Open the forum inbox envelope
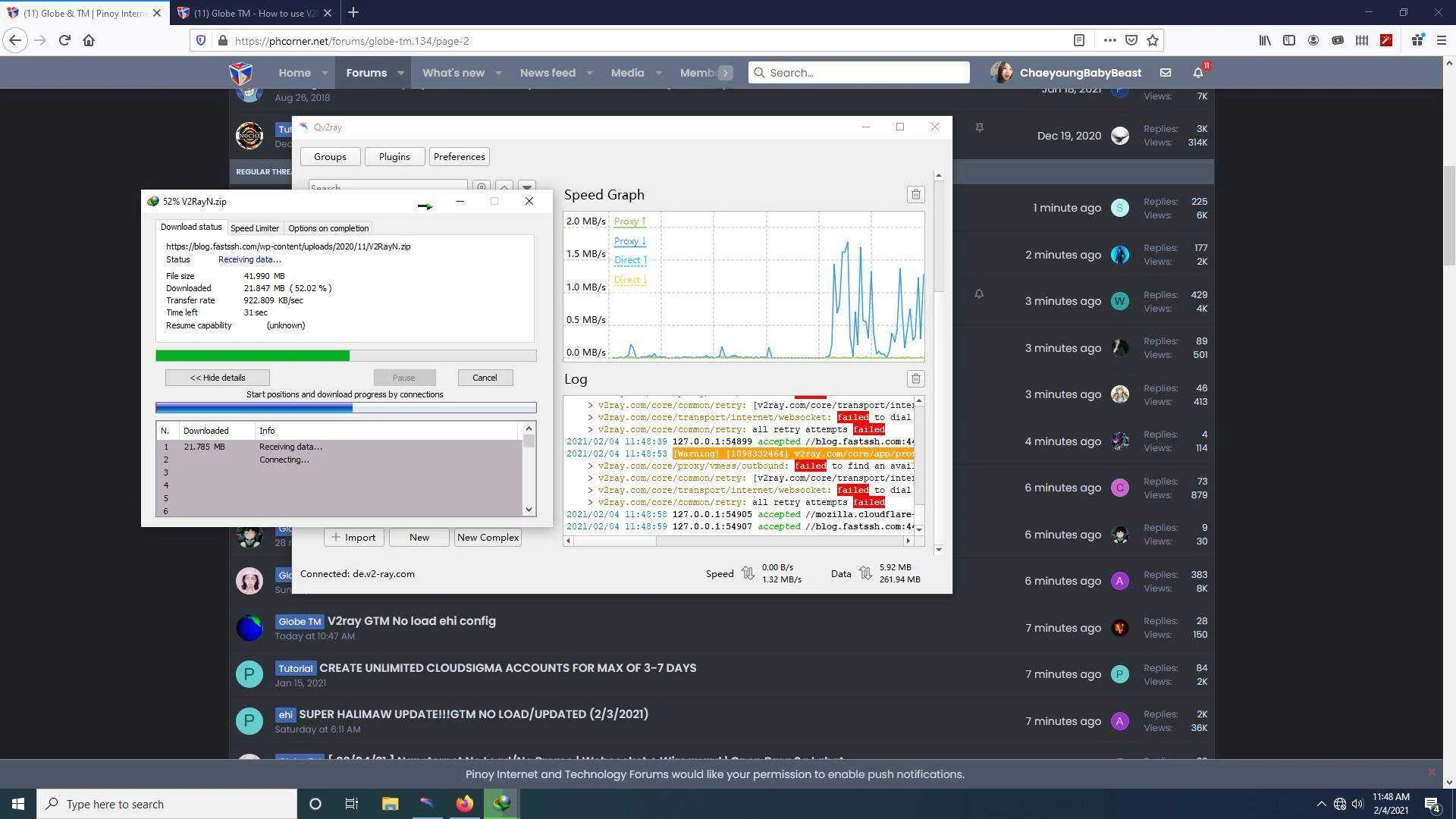1456x819 pixels. 1166,73
